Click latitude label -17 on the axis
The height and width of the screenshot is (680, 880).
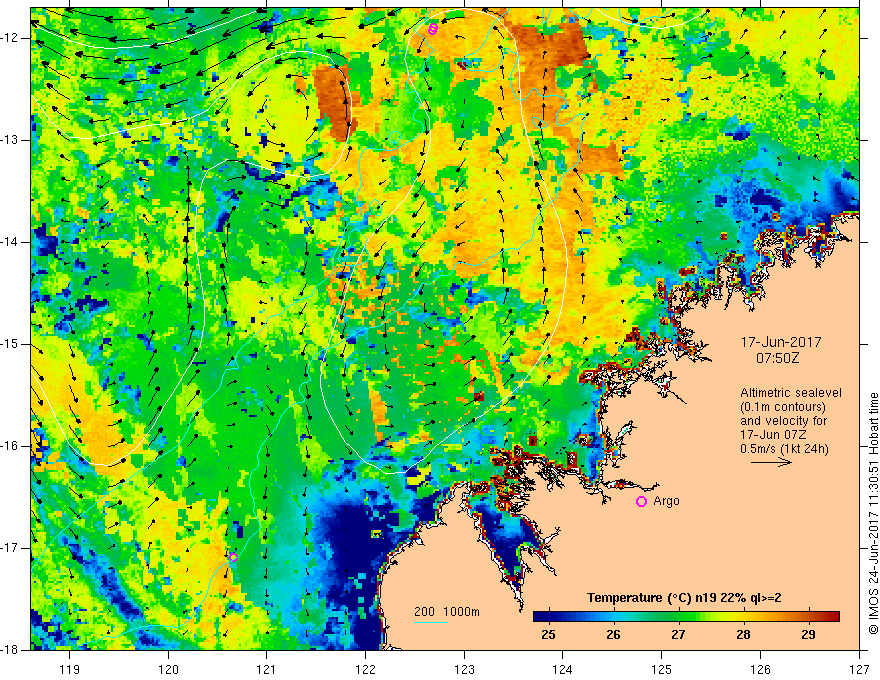10,548
